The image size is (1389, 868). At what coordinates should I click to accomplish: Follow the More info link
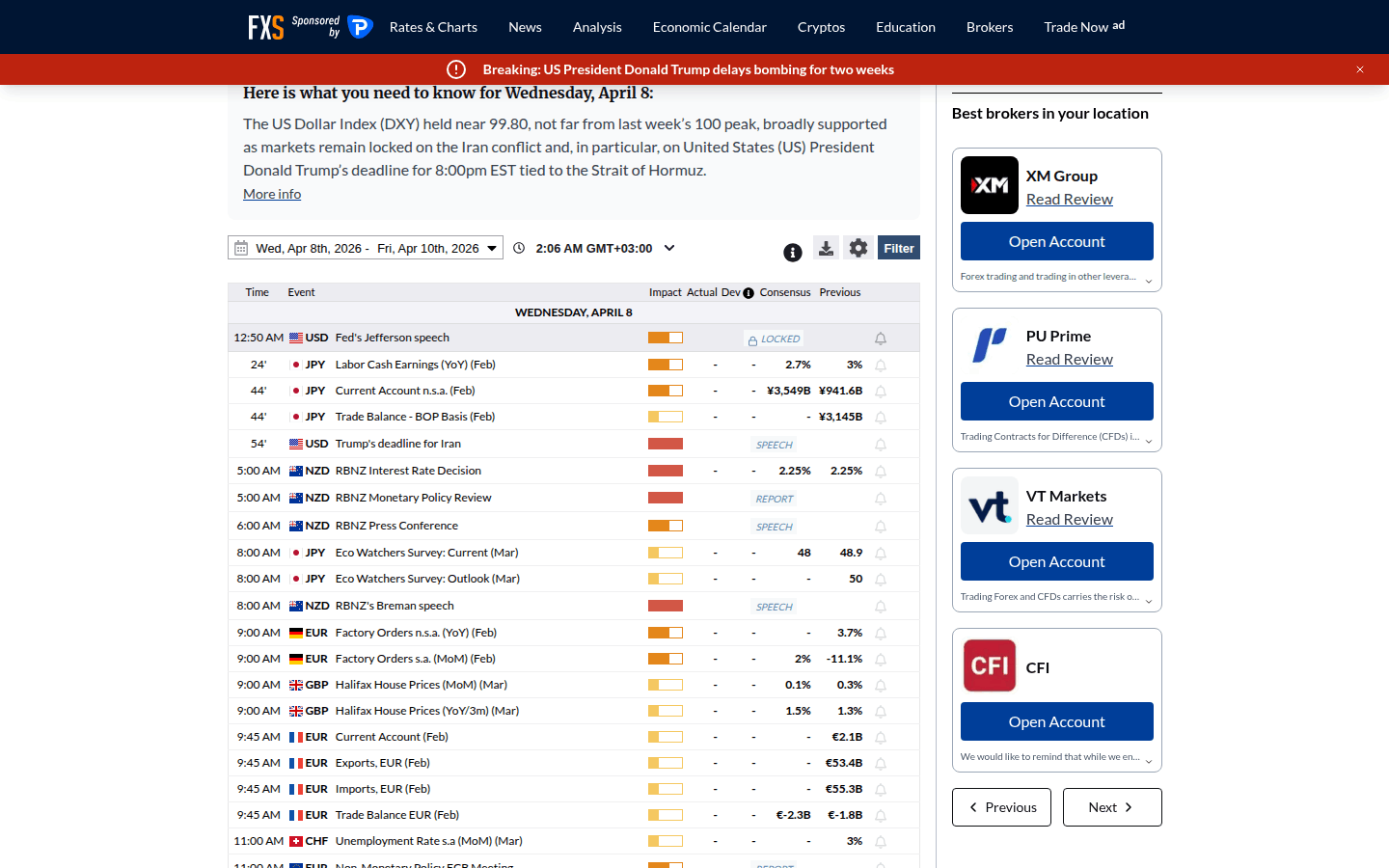pyautogui.click(x=272, y=194)
